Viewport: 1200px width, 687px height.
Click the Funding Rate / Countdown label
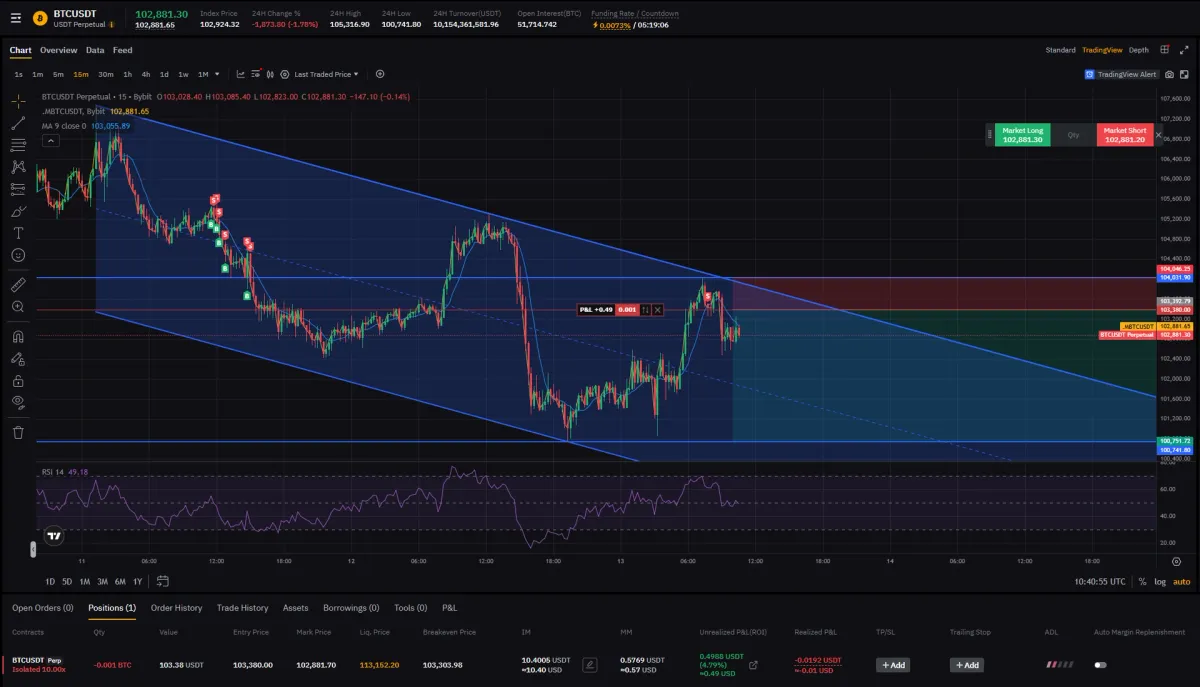pyautogui.click(x=635, y=14)
